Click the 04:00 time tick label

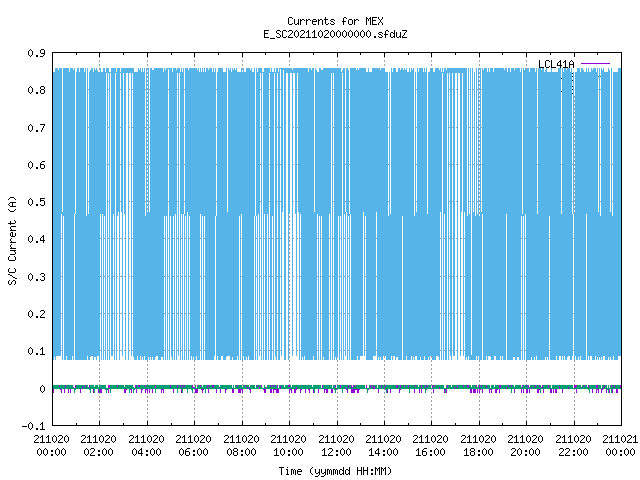(x=146, y=446)
